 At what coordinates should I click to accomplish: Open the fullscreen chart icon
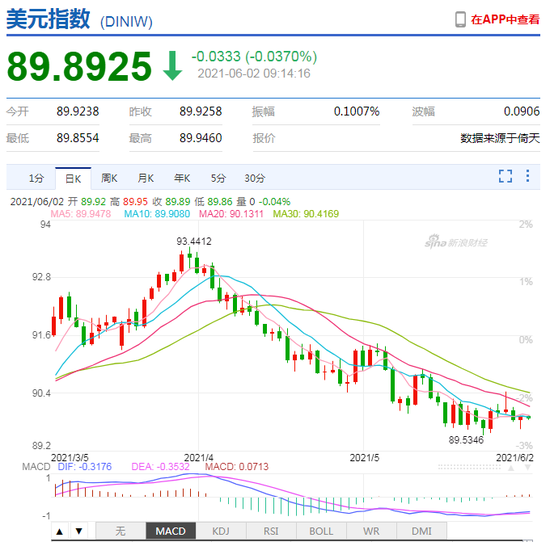click(x=505, y=176)
